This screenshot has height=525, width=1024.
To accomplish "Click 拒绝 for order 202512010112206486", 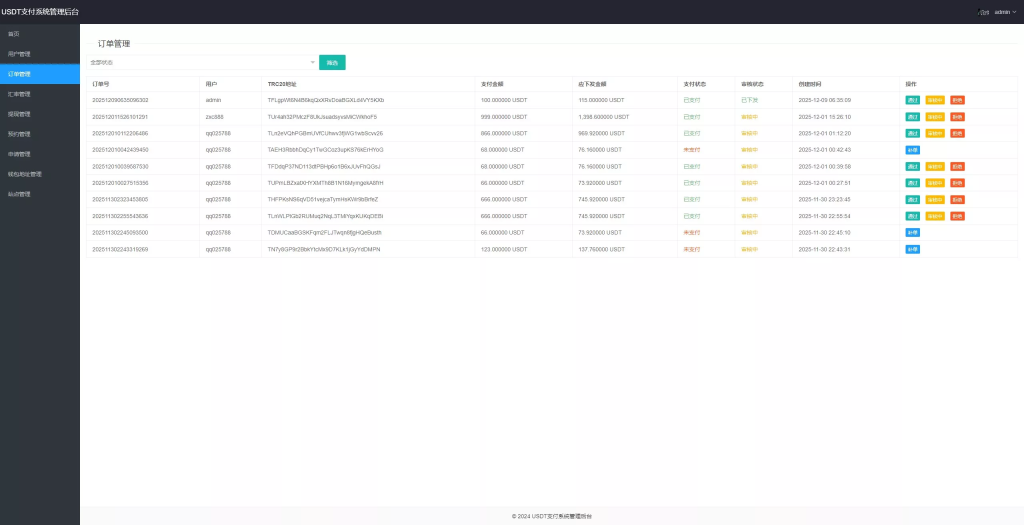I will tap(957, 133).
